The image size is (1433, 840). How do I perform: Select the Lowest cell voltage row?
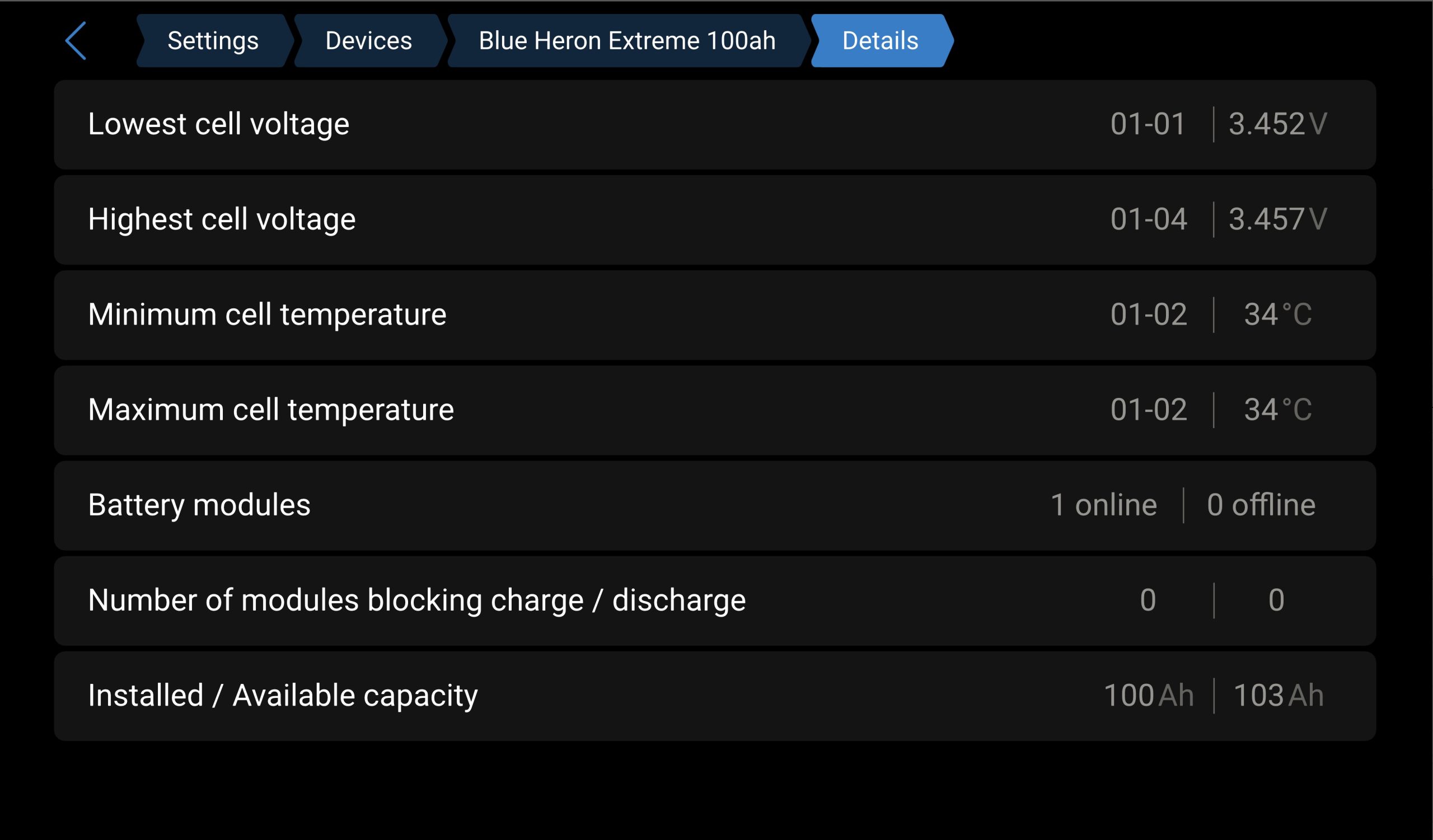(714, 124)
